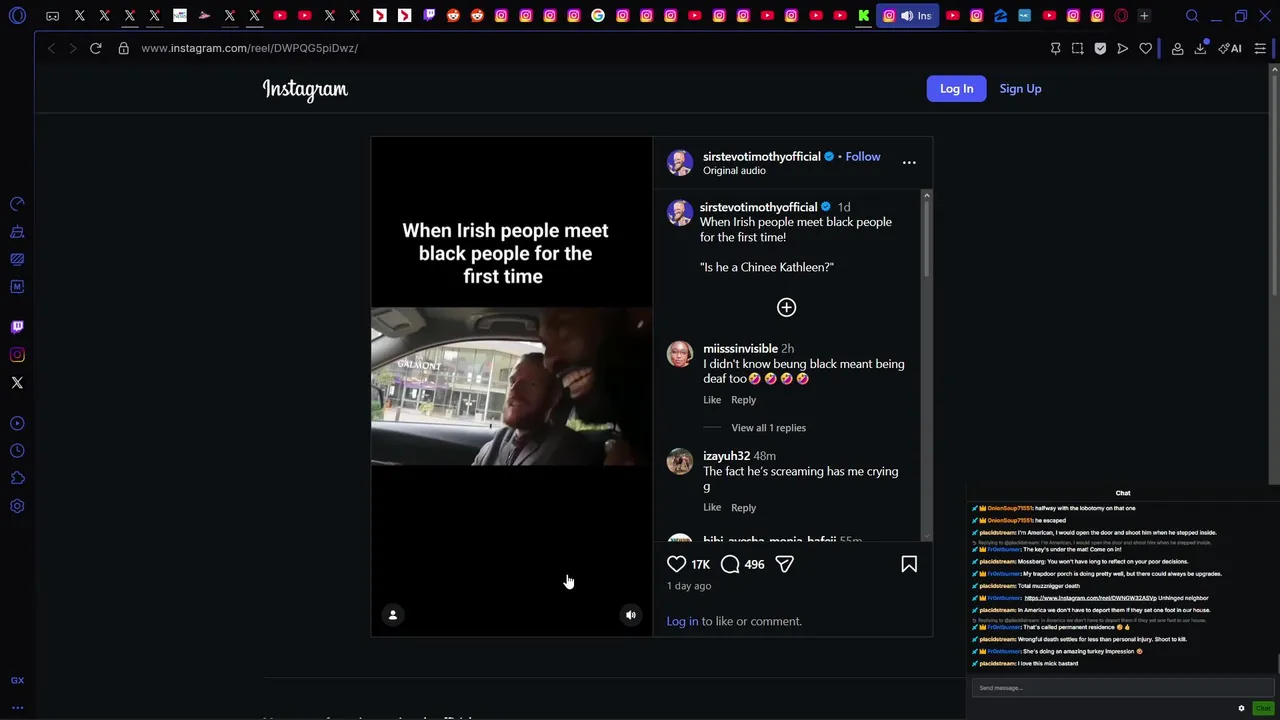This screenshot has height=720, width=1280.
Task: Click the green Chat send button
Action: tap(1263, 708)
